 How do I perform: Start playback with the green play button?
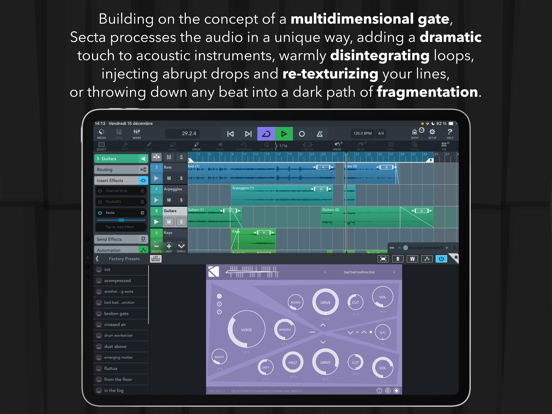click(x=284, y=134)
